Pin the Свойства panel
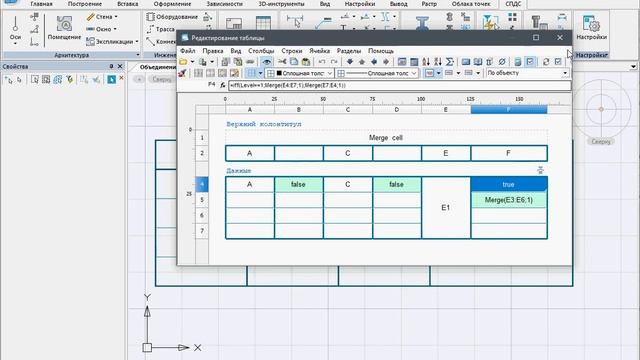Viewport: 640px width, 360px height. (111, 66)
